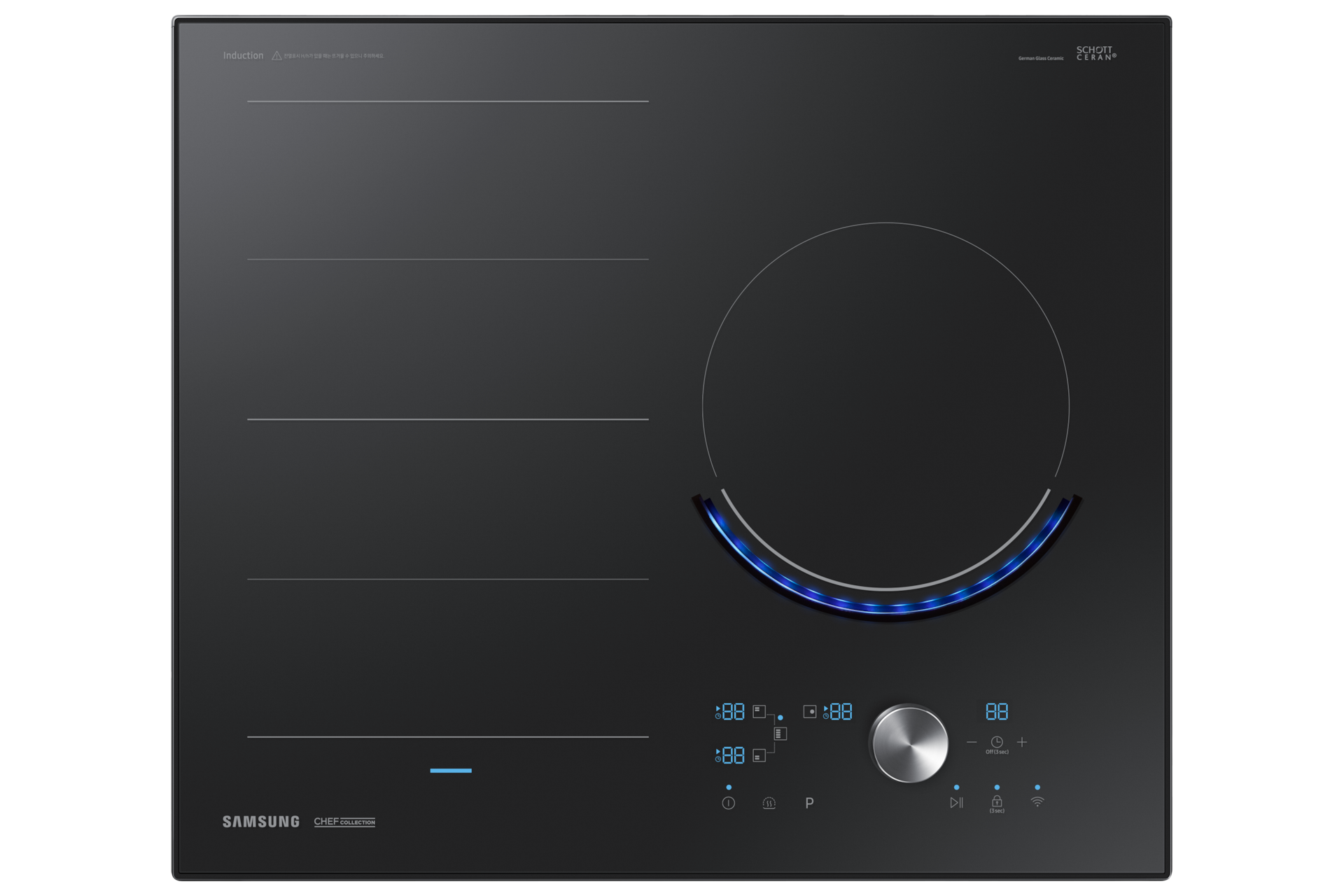Viewport: 1344px width, 896px height.
Task: Select the combined flex zone icon
Action: click(780, 734)
